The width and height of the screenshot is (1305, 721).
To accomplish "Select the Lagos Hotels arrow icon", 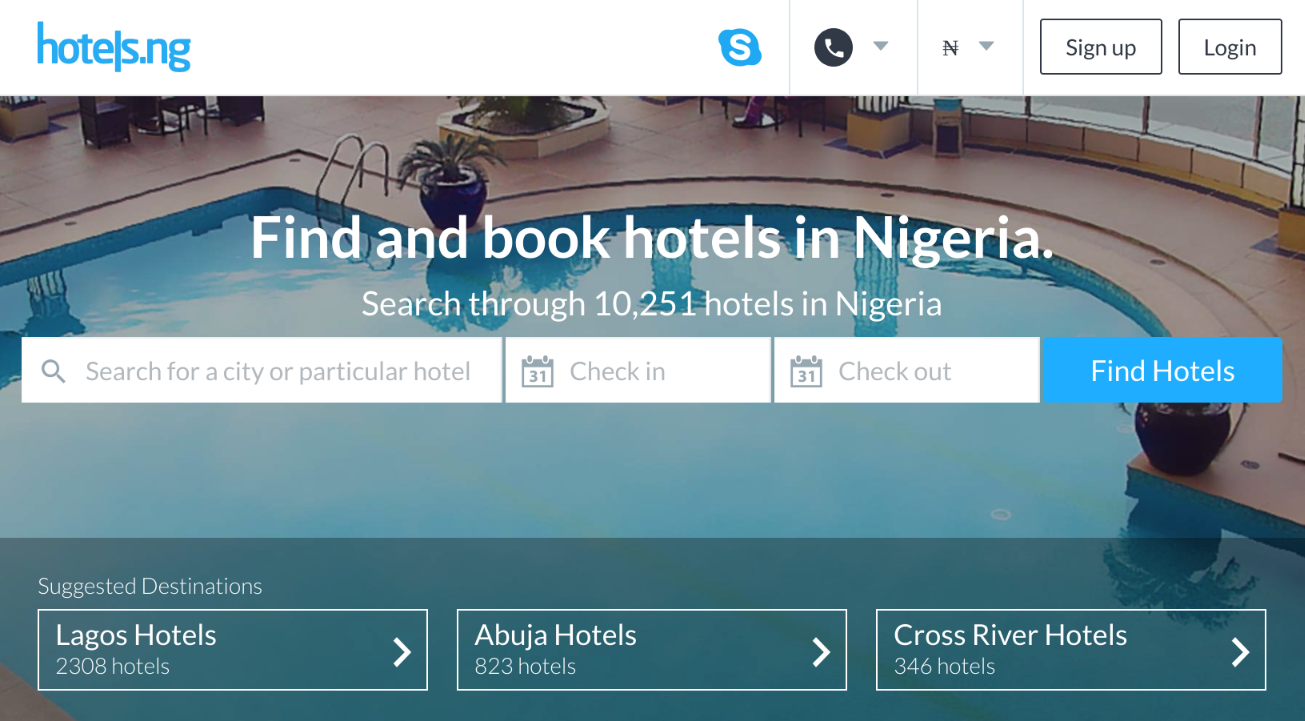I will pyautogui.click(x=402, y=650).
